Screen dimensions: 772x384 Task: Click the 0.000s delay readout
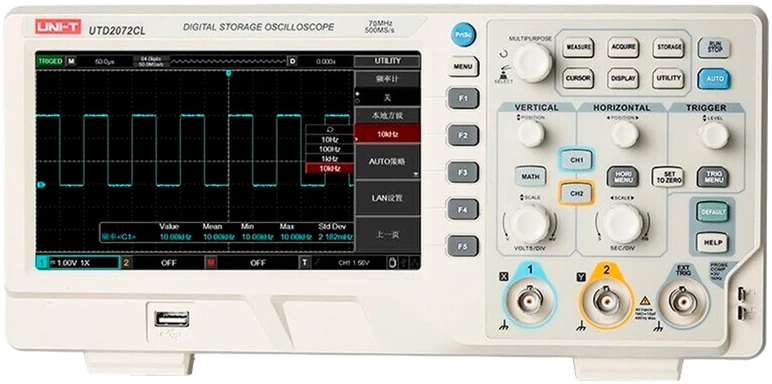[x=326, y=62]
